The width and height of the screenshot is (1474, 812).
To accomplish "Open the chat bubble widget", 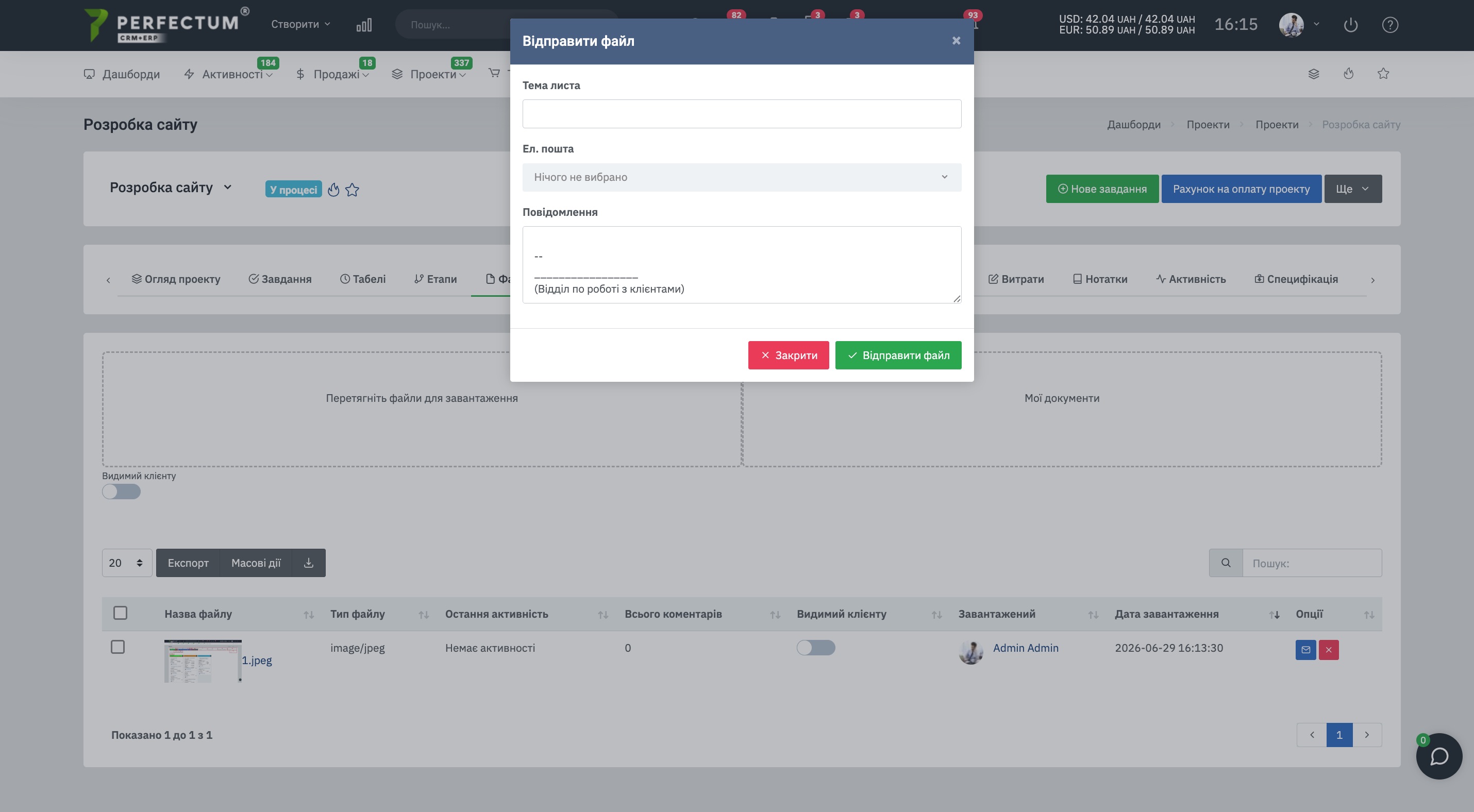I will 1439,756.
